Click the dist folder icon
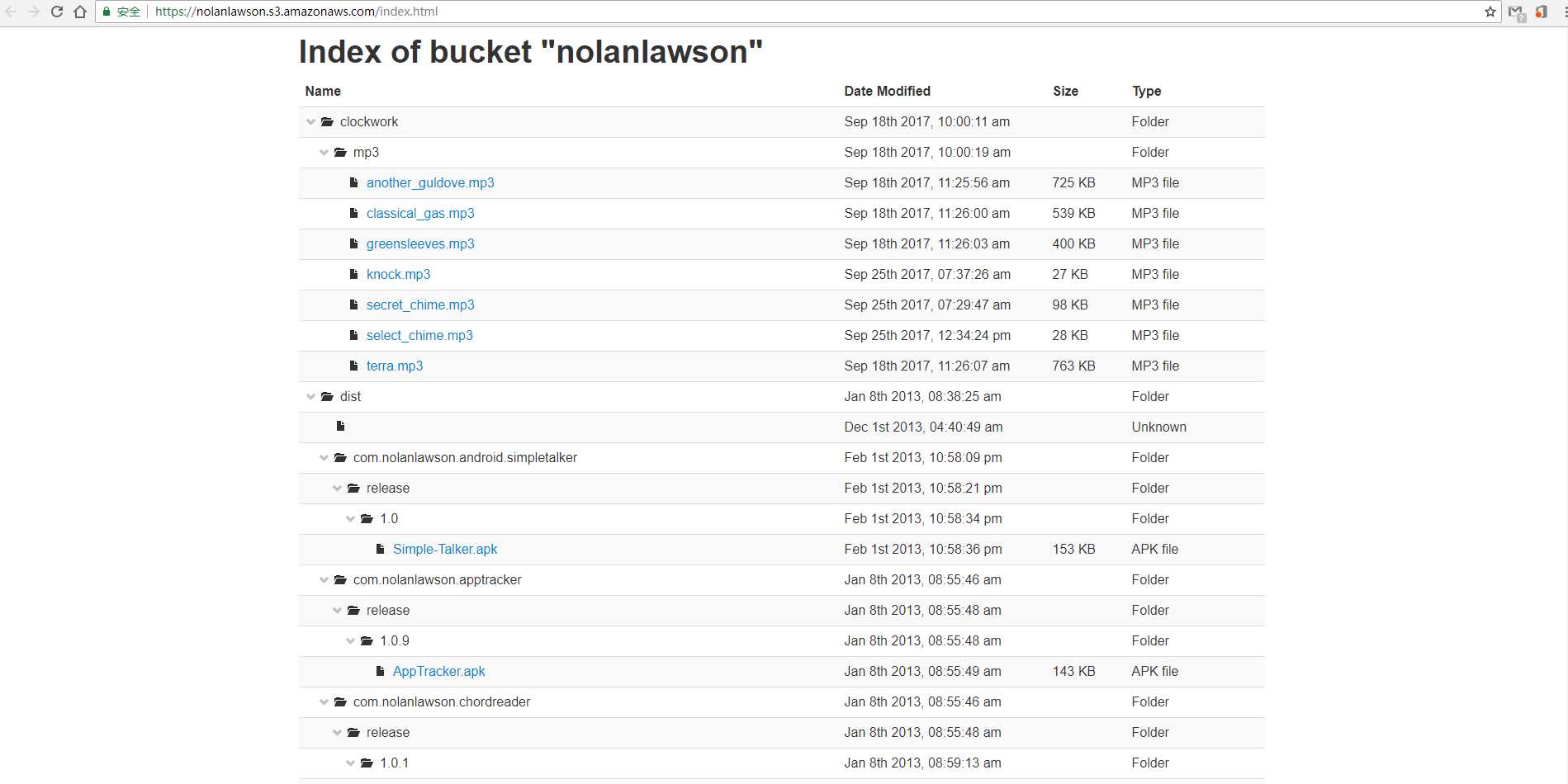The image size is (1568, 784). pos(327,396)
